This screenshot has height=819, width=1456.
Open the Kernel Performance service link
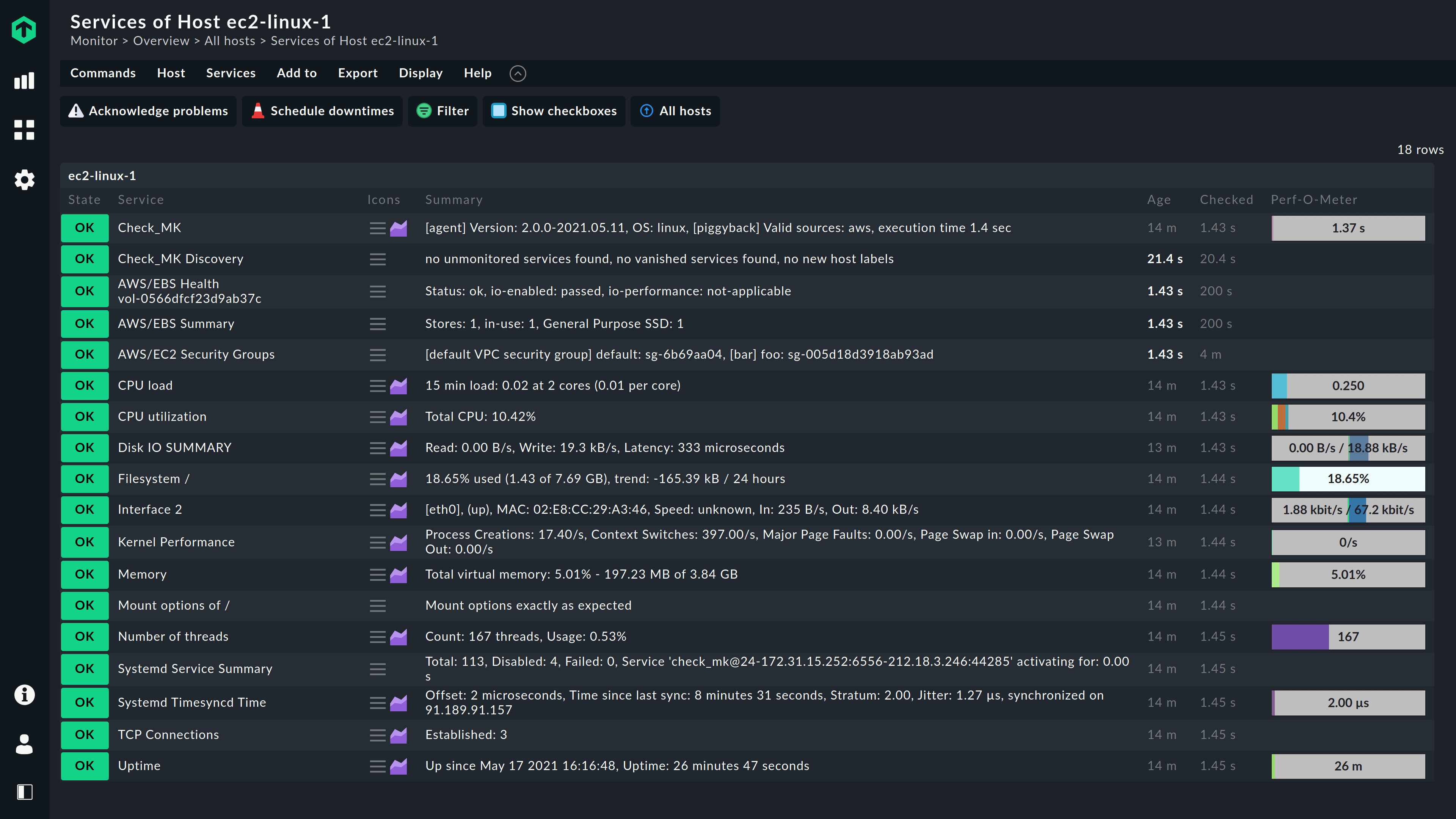[176, 542]
